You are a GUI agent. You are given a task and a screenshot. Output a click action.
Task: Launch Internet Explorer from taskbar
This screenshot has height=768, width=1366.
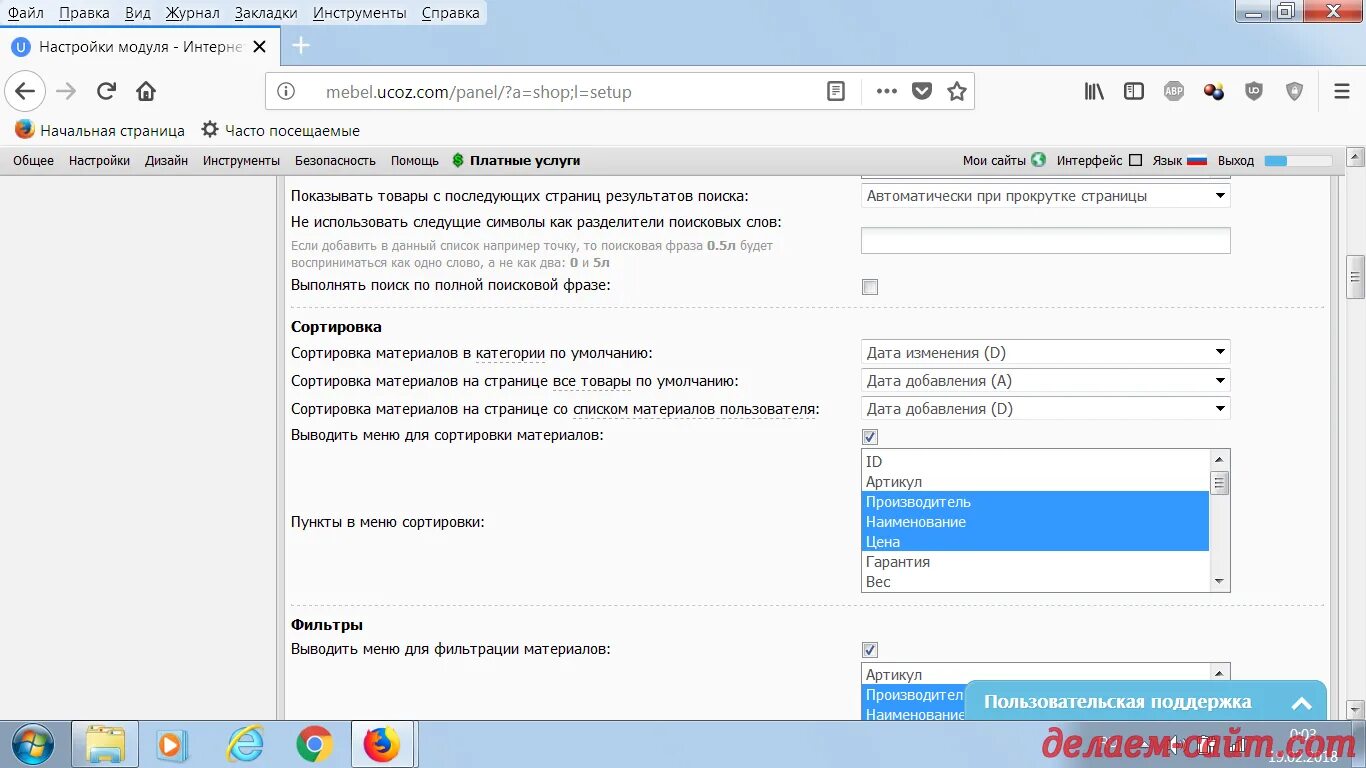click(244, 744)
